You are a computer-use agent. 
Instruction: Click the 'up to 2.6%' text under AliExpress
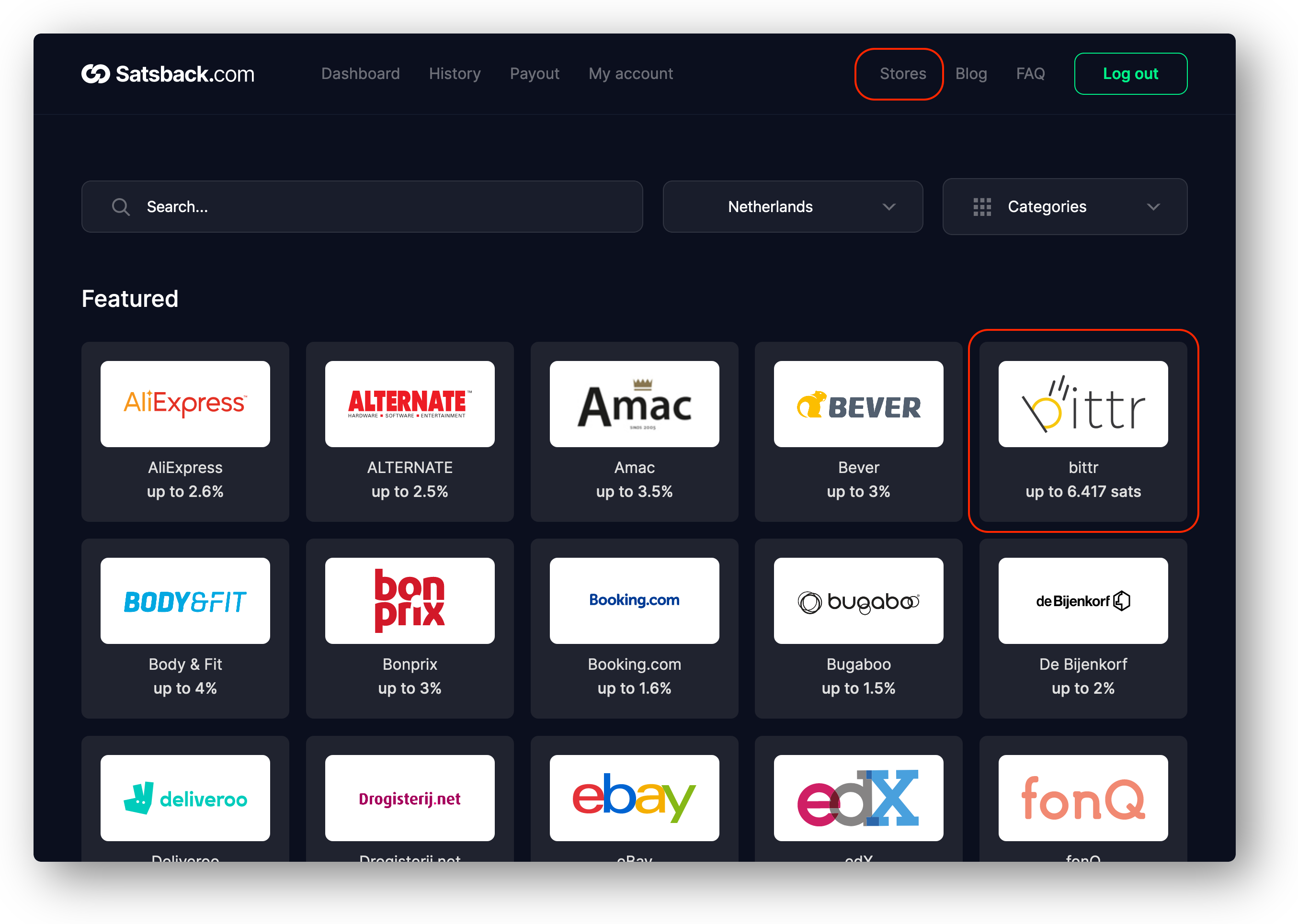point(185,492)
